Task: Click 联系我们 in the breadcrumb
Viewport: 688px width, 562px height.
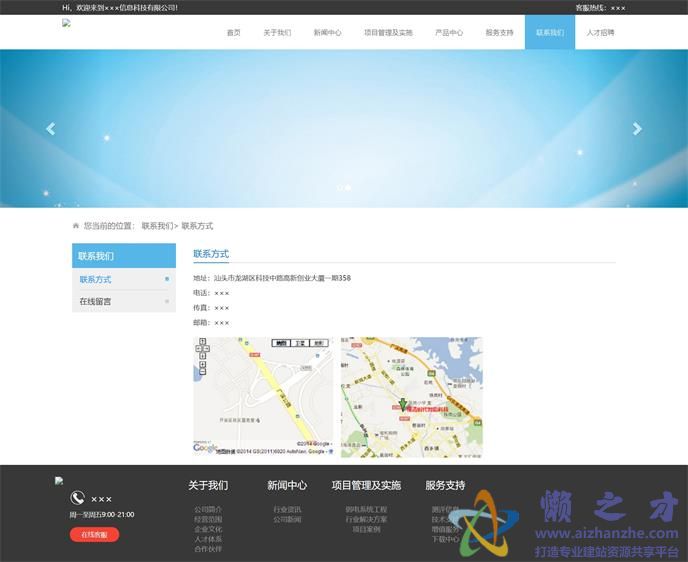Action: [x=157, y=226]
